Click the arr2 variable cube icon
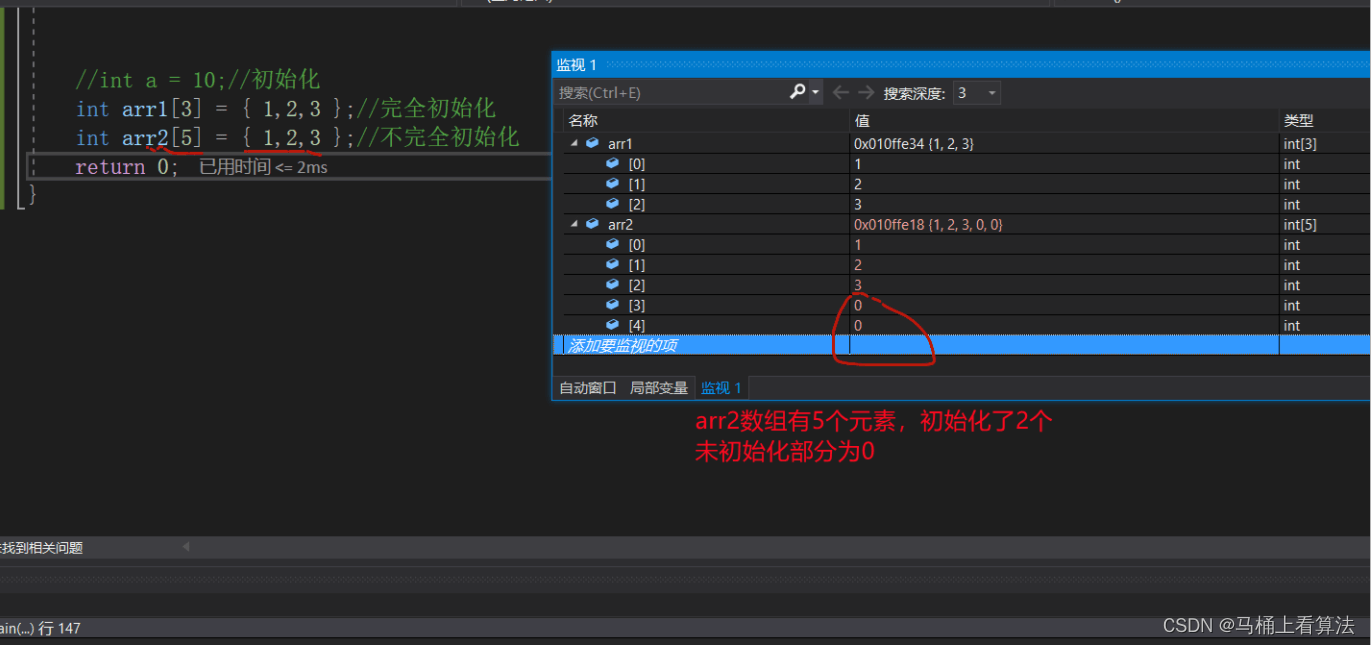This screenshot has height=645, width=1371. coord(593,225)
